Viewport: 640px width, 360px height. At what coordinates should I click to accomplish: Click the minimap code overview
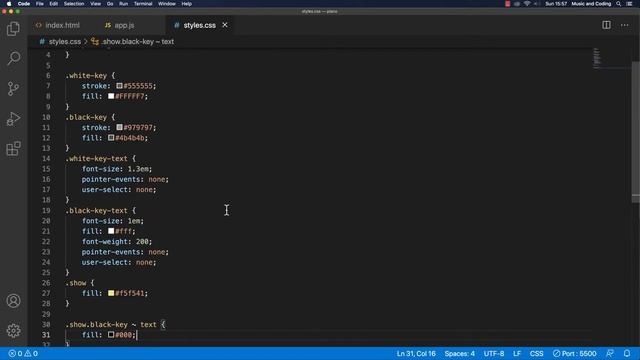click(x=597, y=58)
